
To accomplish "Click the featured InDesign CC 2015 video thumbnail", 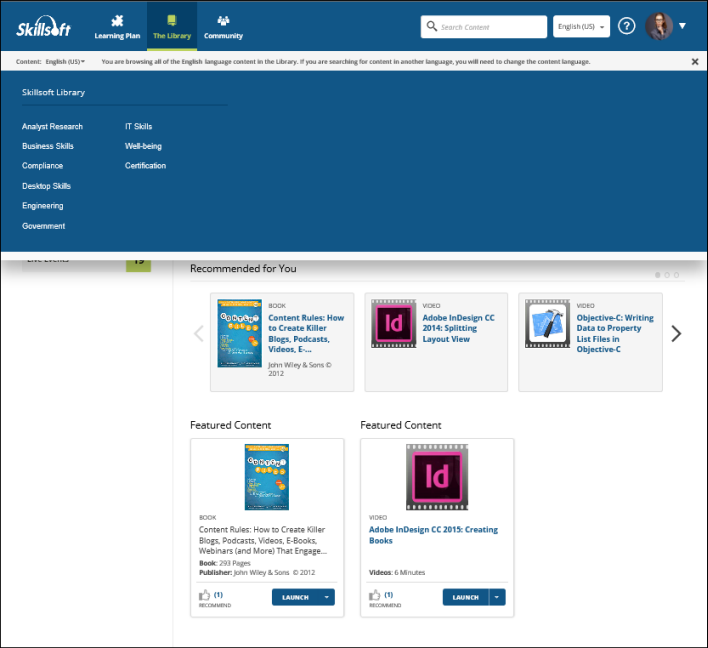I will [437, 477].
